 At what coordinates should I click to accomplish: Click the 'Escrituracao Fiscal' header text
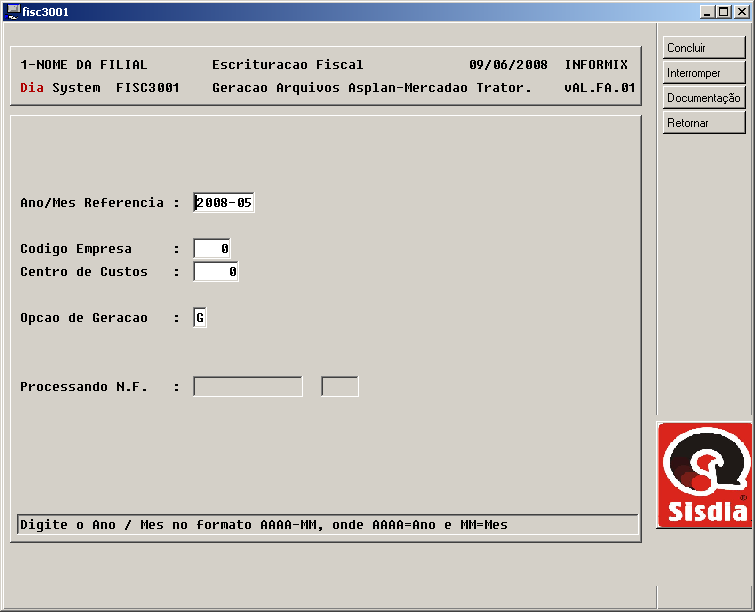288,65
